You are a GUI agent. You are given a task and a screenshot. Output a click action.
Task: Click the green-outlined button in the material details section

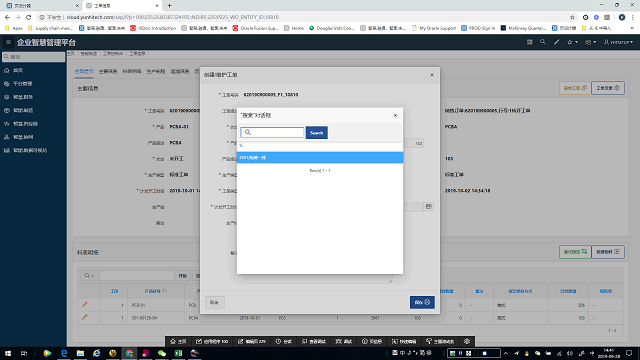click(x=575, y=252)
